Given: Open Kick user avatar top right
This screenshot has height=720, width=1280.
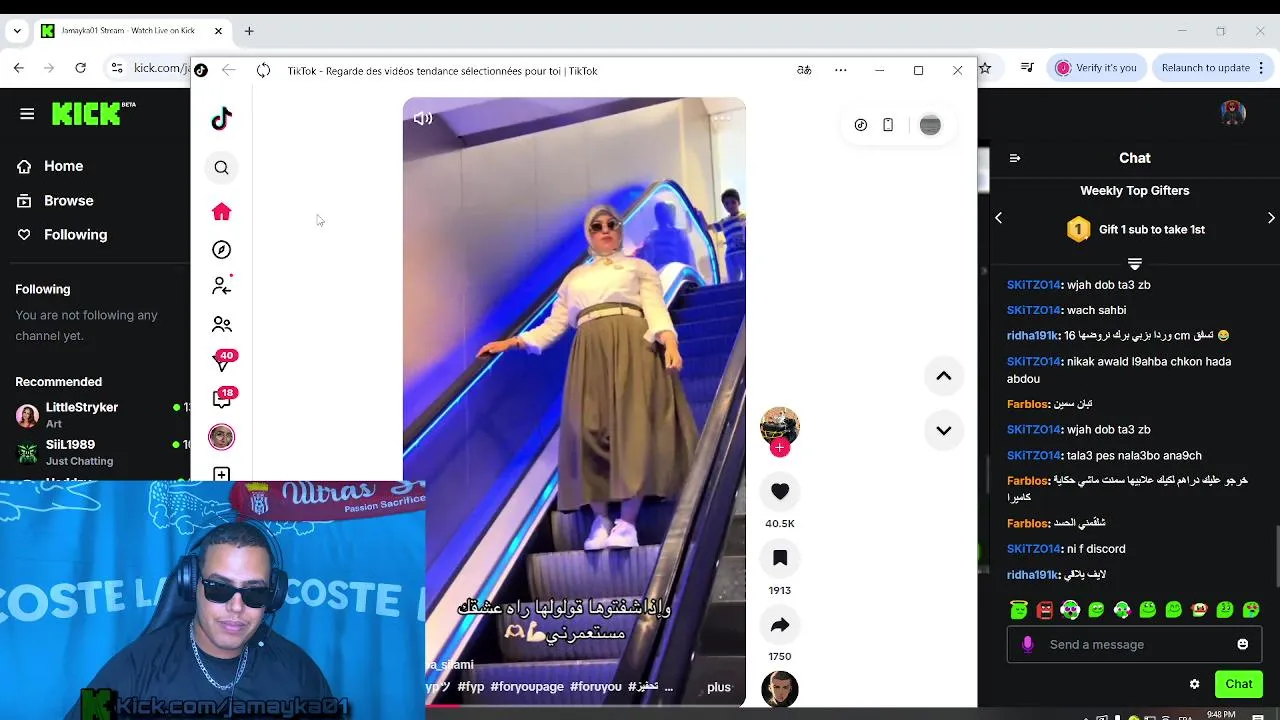Looking at the screenshot, I should tap(1233, 113).
